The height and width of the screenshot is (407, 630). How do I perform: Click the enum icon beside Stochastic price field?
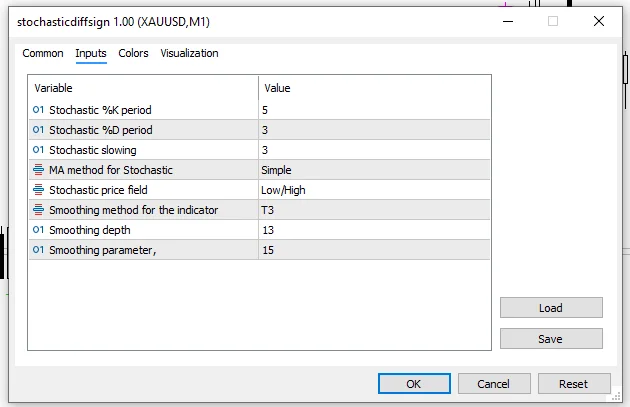38,190
